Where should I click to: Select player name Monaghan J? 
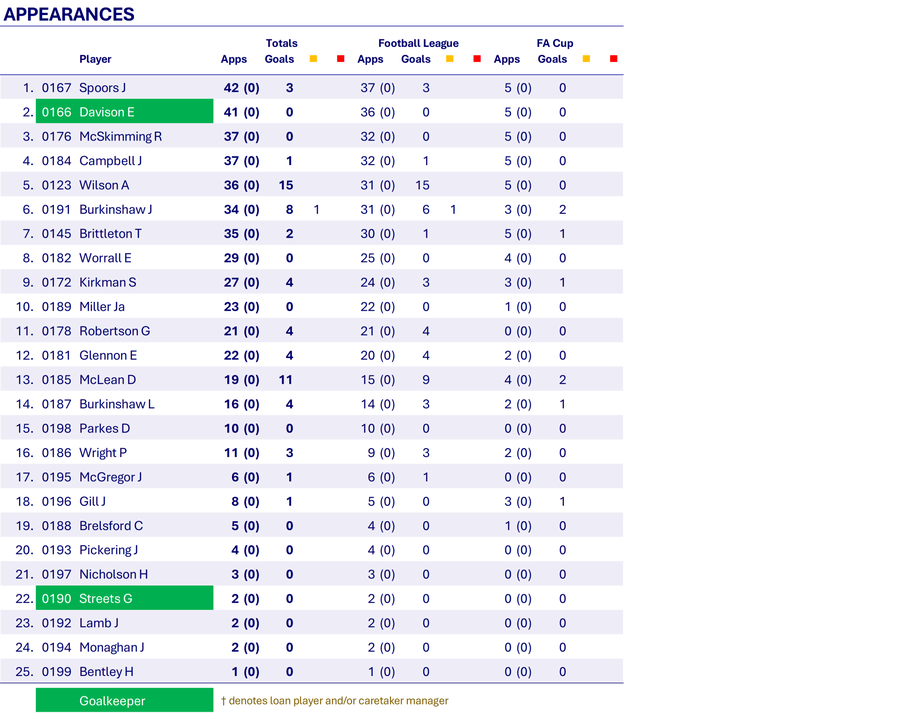point(111,648)
